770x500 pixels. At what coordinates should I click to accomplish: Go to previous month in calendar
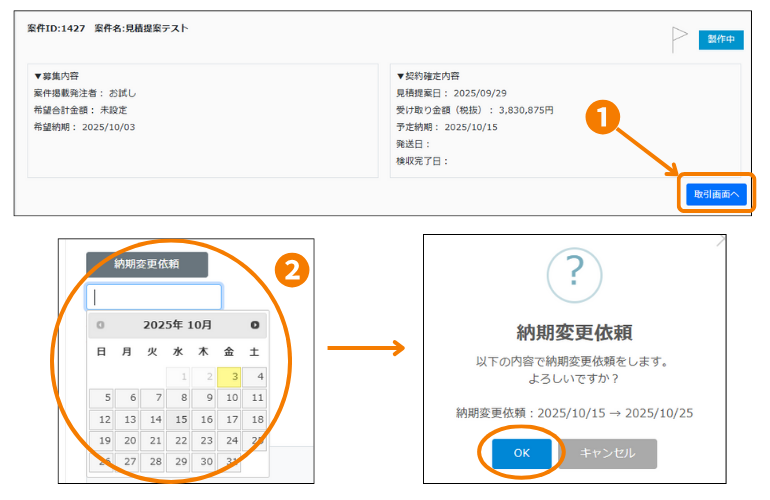(100, 325)
